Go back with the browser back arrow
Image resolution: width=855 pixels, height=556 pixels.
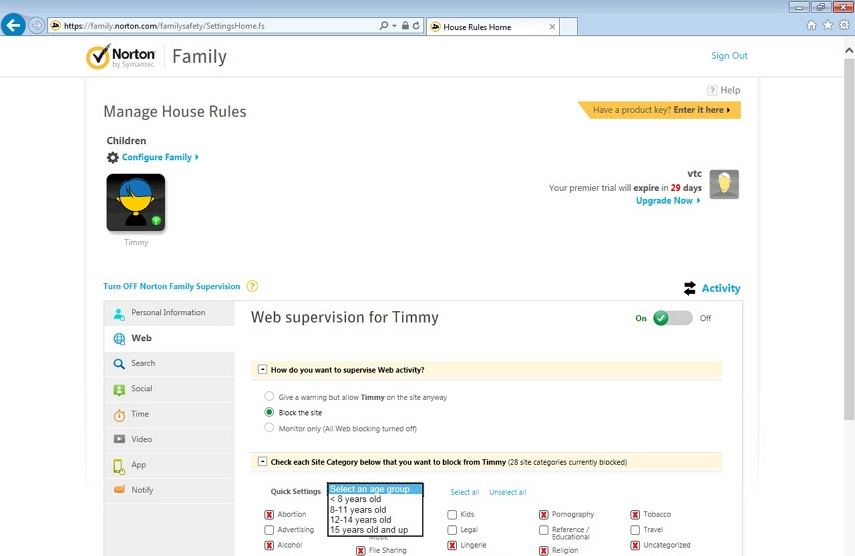pos(13,25)
